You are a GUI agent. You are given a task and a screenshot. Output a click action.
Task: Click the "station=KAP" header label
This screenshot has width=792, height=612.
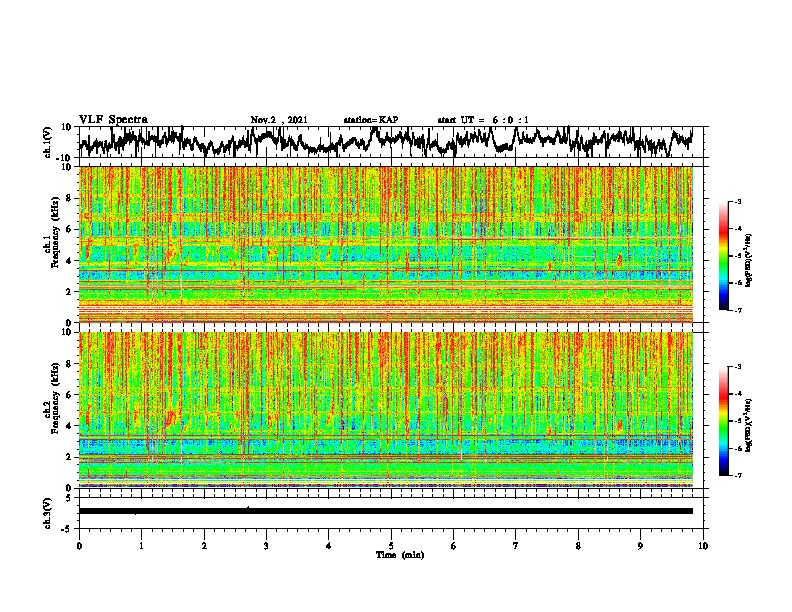click(371, 120)
